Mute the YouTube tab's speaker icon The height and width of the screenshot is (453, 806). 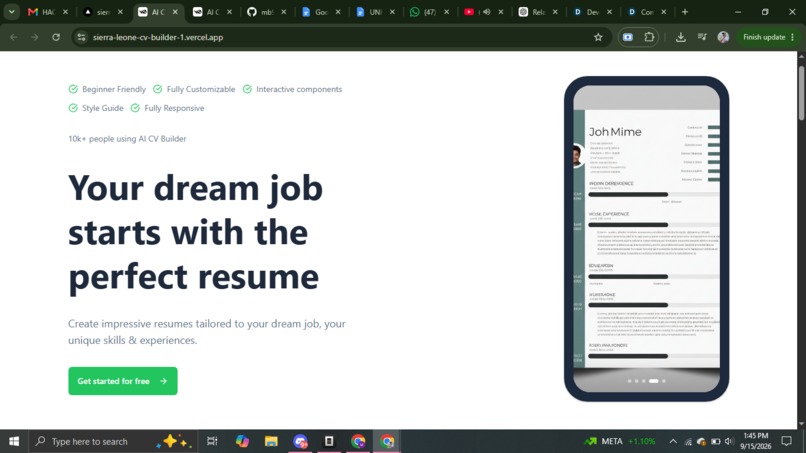[x=486, y=12]
